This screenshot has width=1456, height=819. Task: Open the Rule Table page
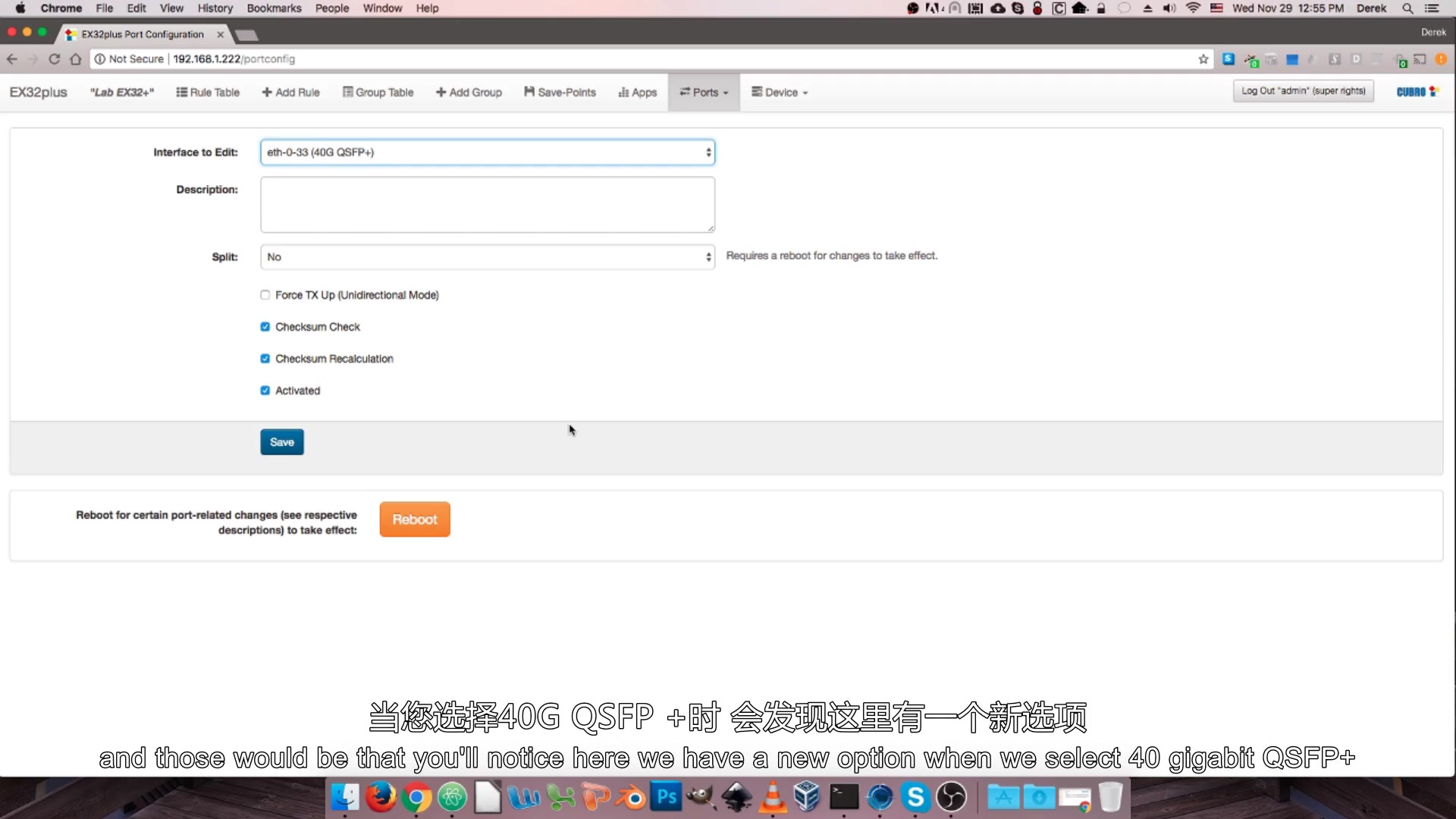[x=208, y=93]
